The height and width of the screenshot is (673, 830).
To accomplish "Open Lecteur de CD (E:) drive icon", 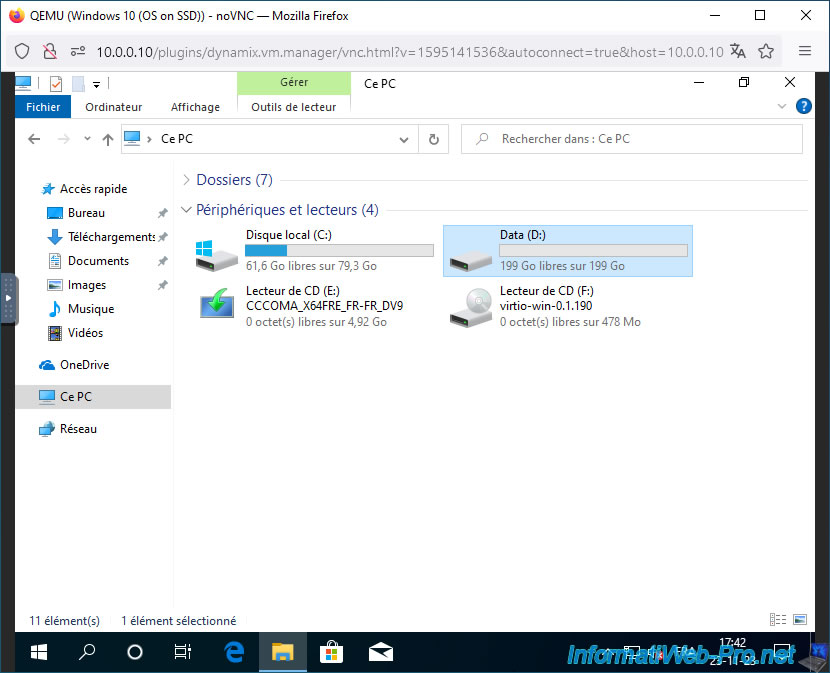I will [x=216, y=303].
